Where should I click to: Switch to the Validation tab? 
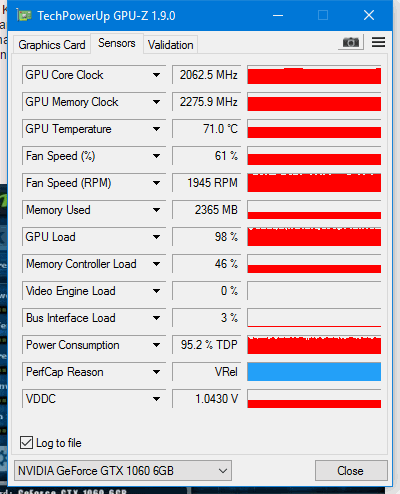[171, 45]
